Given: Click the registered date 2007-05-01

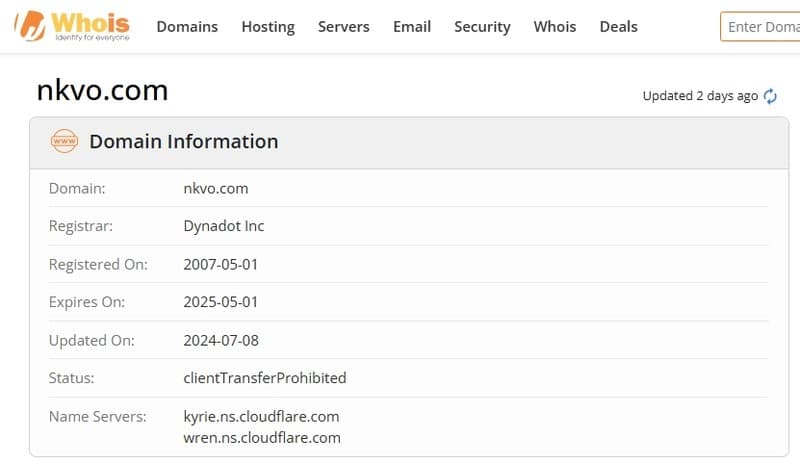Looking at the screenshot, I should tap(221, 264).
